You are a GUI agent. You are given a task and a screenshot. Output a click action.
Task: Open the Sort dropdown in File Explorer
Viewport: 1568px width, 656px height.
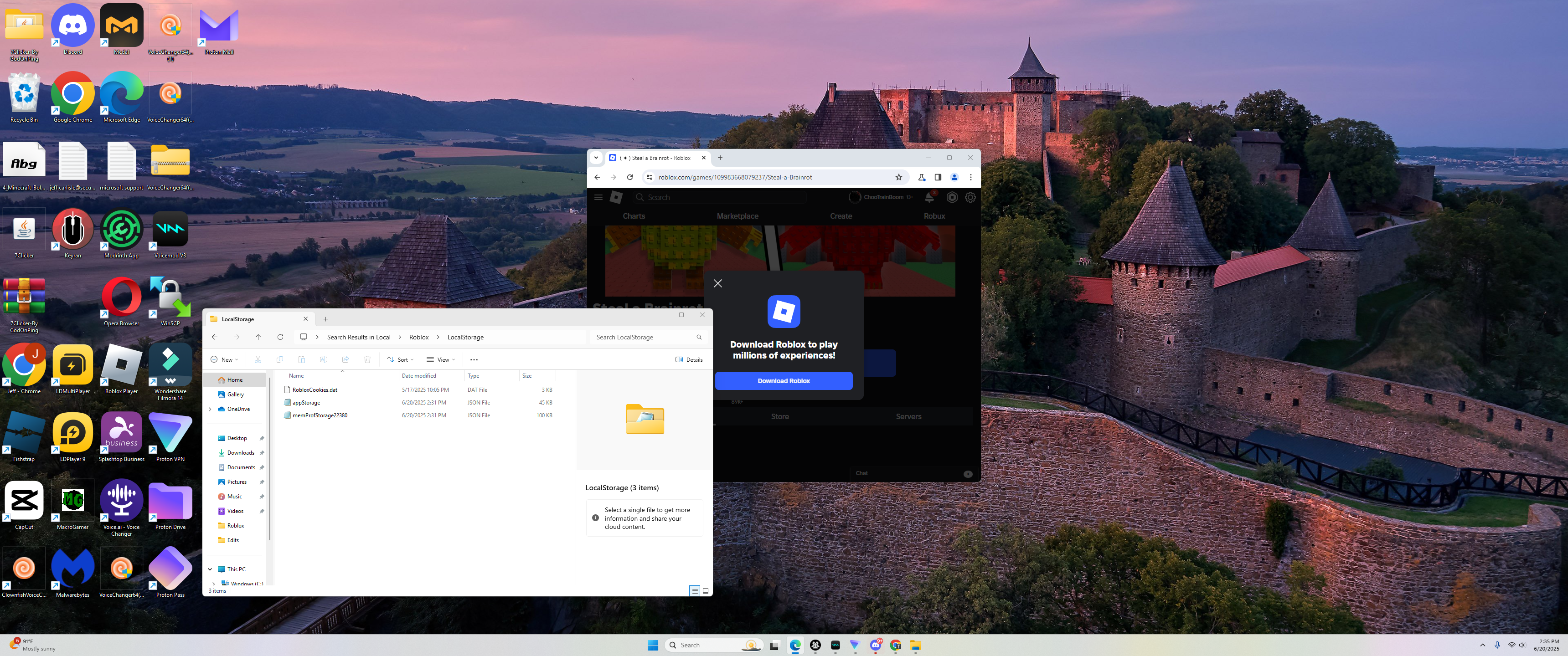click(x=401, y=359)
